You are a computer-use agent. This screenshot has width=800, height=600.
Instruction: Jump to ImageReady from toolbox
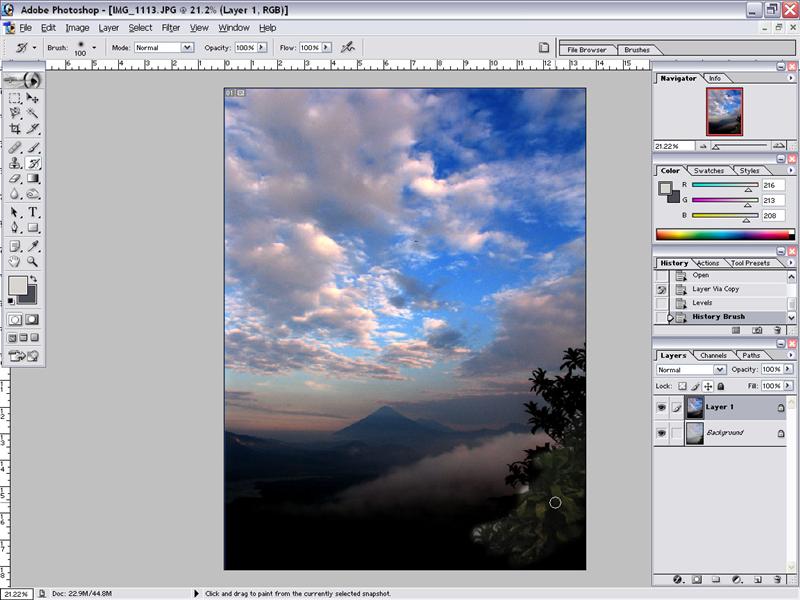pyautogui.click(x=23, y=356)
